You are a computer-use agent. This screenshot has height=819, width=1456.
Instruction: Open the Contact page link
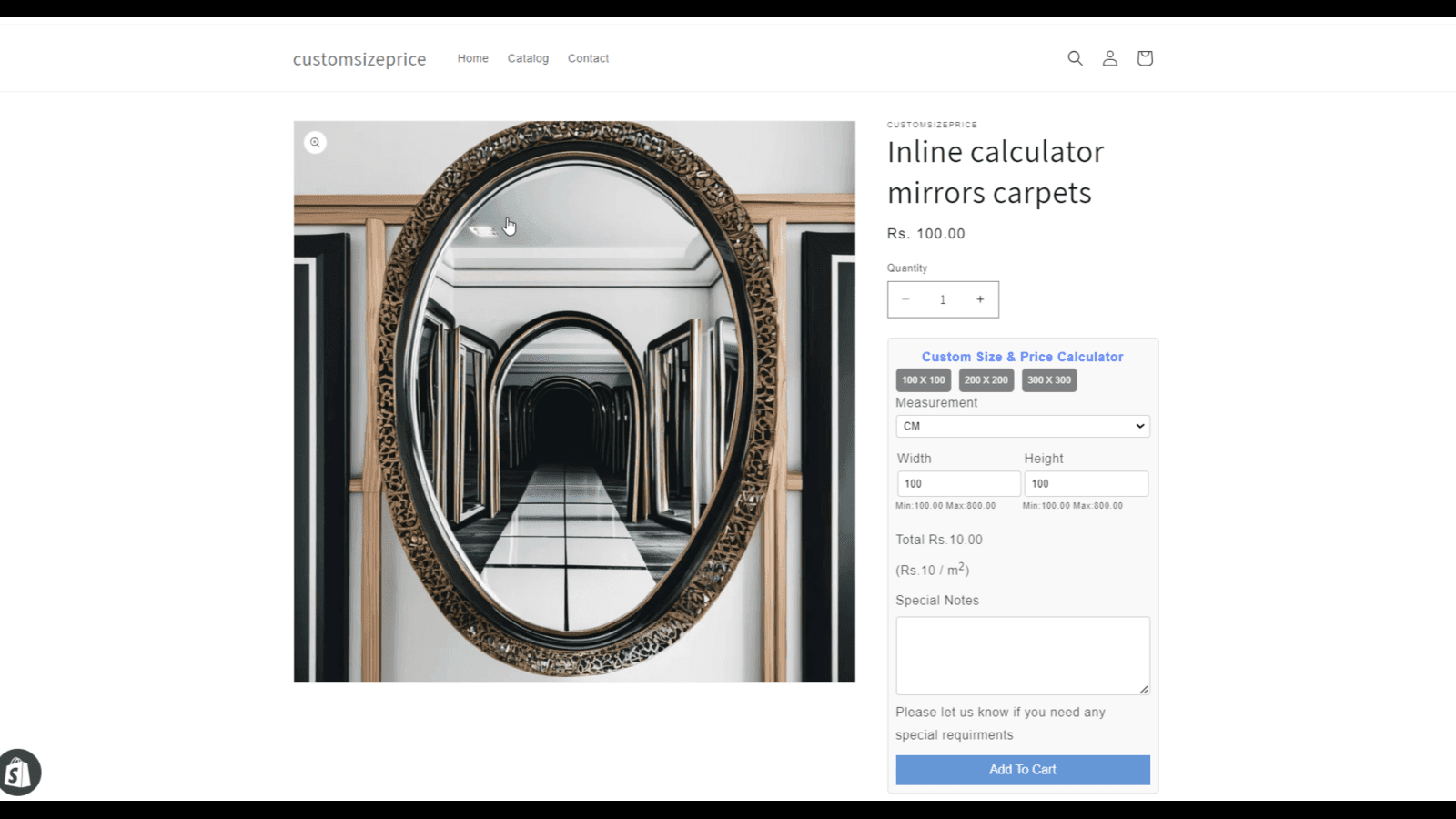(588, 58)
